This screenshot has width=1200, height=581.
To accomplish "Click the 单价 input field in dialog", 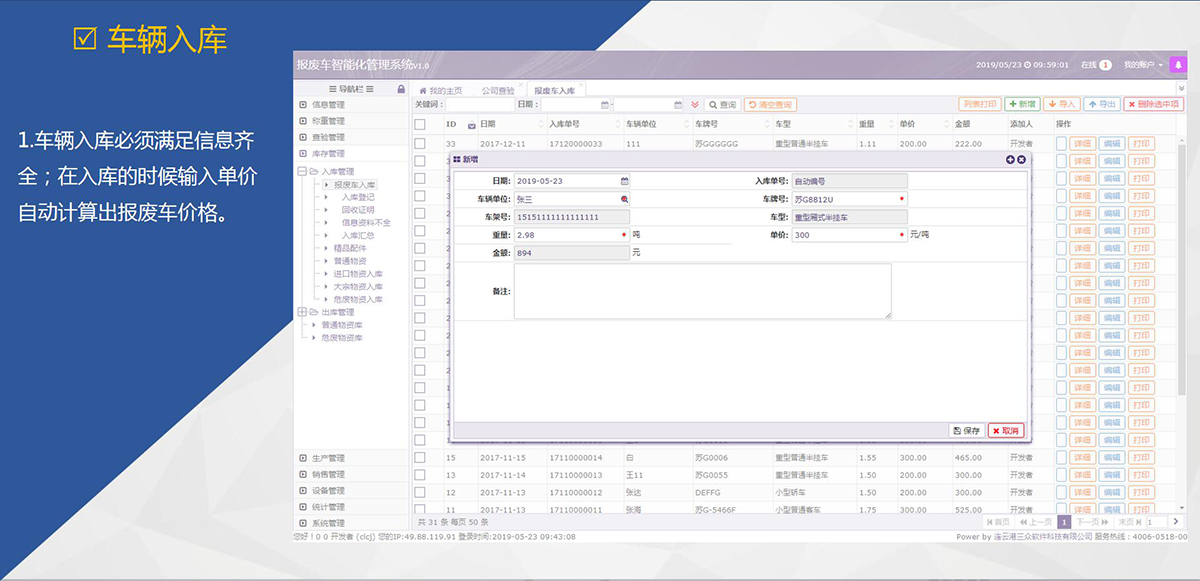I will point(849,234).
